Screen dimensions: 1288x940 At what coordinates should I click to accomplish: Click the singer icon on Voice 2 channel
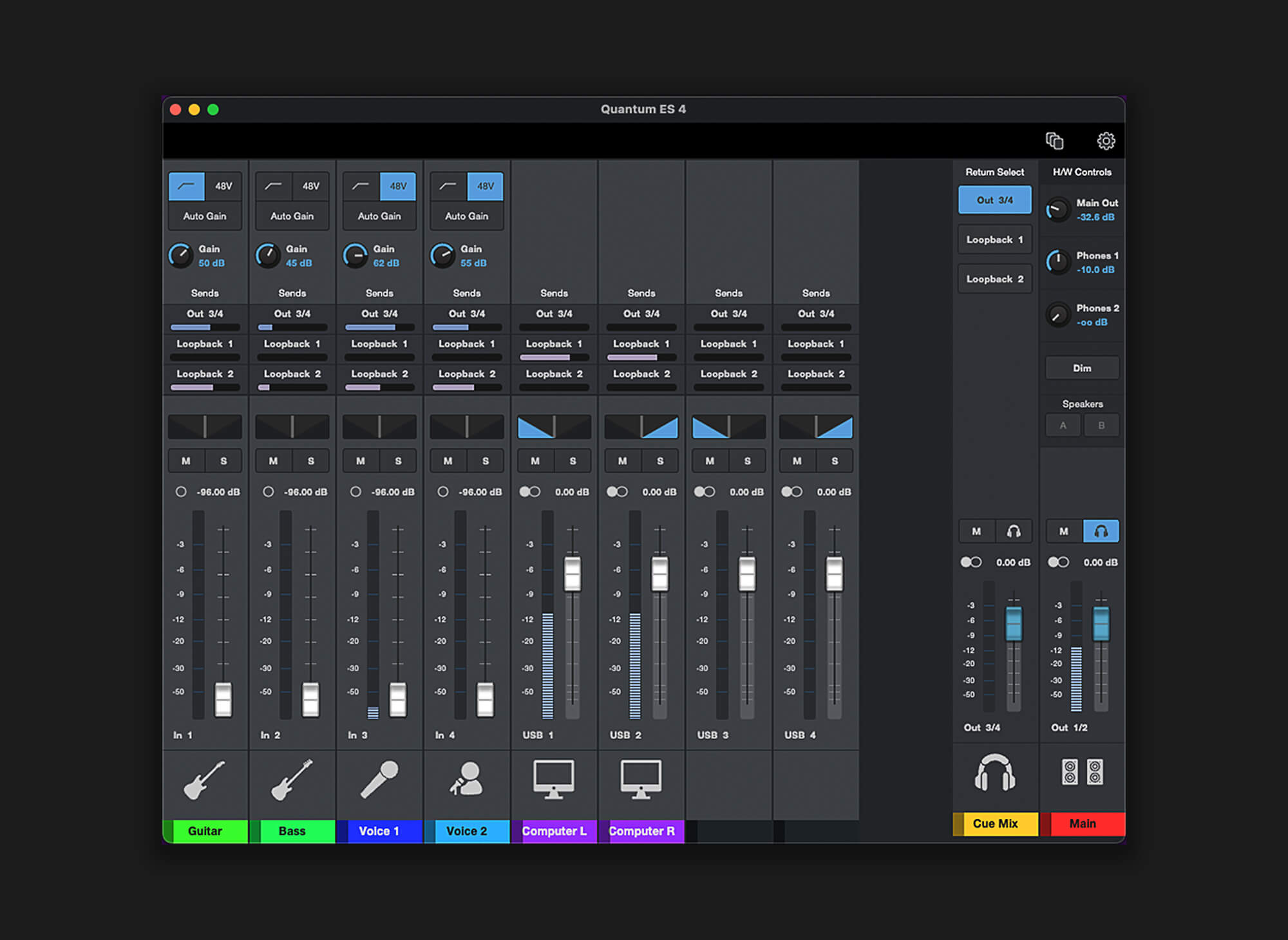466,779
